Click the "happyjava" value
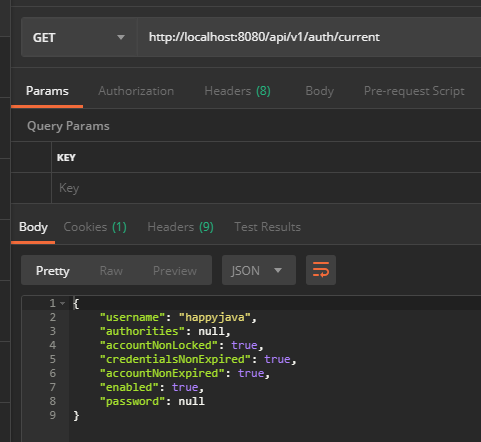The width and height of the screenshot is (481, 442). point(215,317)
